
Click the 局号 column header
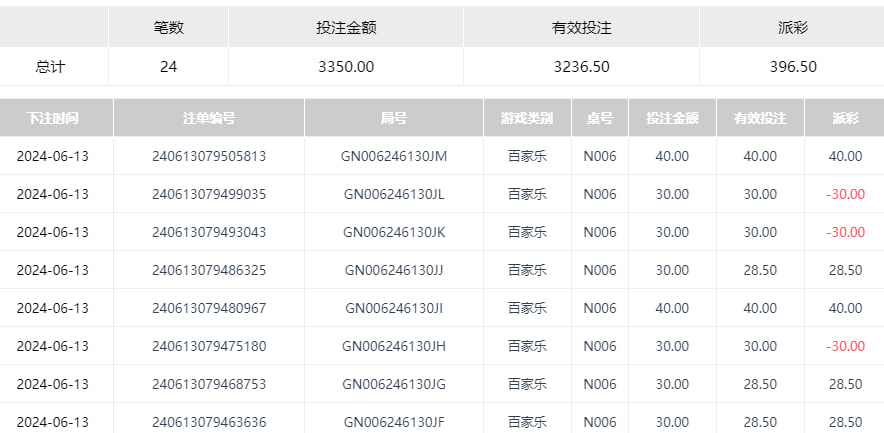394,118
